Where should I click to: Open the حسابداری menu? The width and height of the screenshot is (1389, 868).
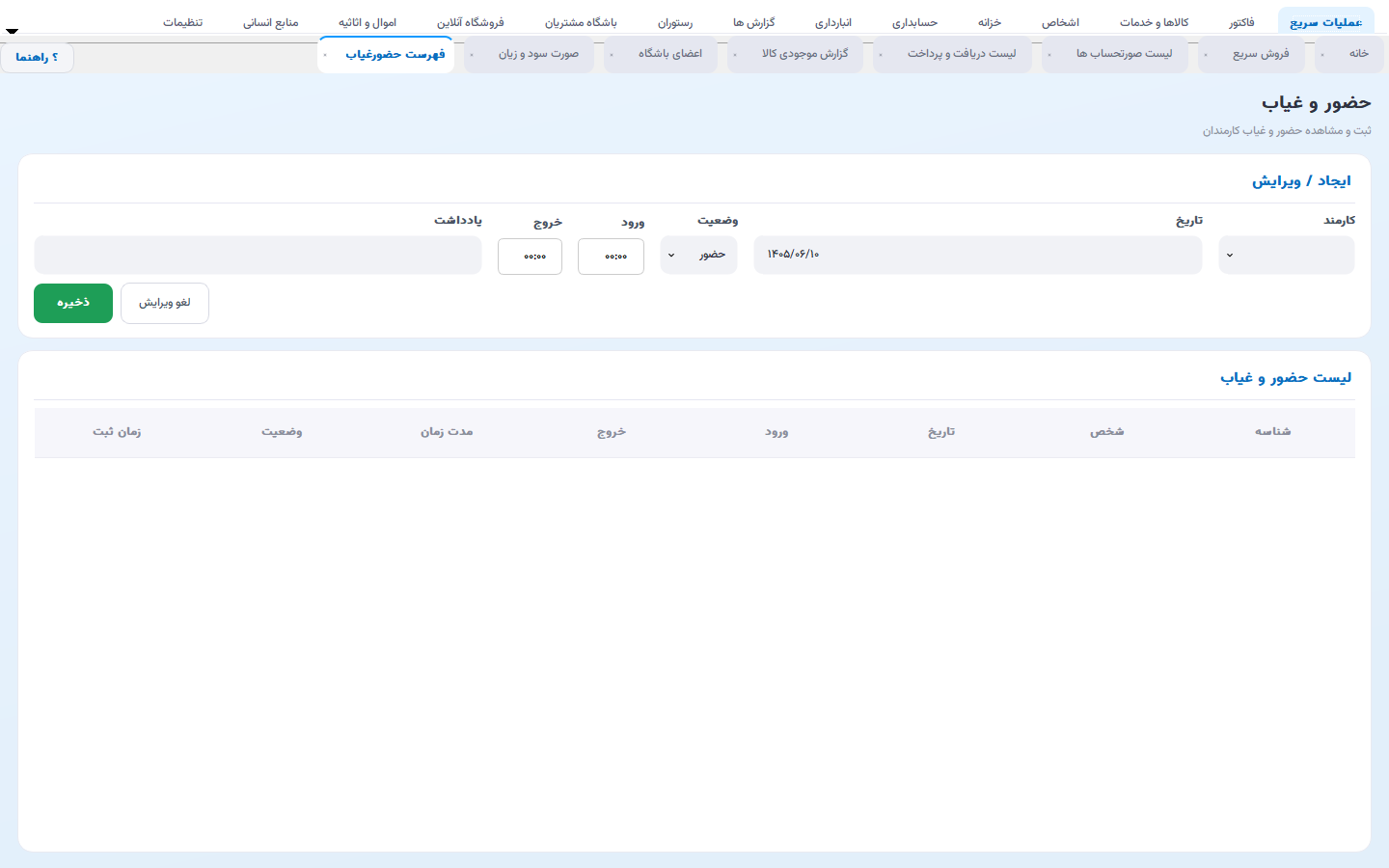coord(914,22)
